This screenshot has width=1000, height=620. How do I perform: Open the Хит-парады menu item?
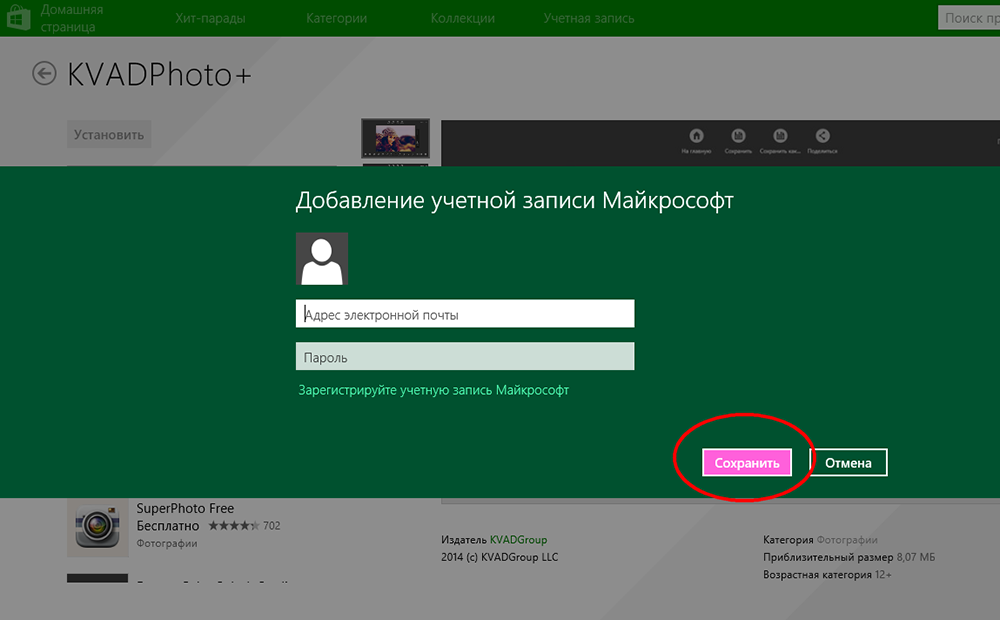[210, 18]
